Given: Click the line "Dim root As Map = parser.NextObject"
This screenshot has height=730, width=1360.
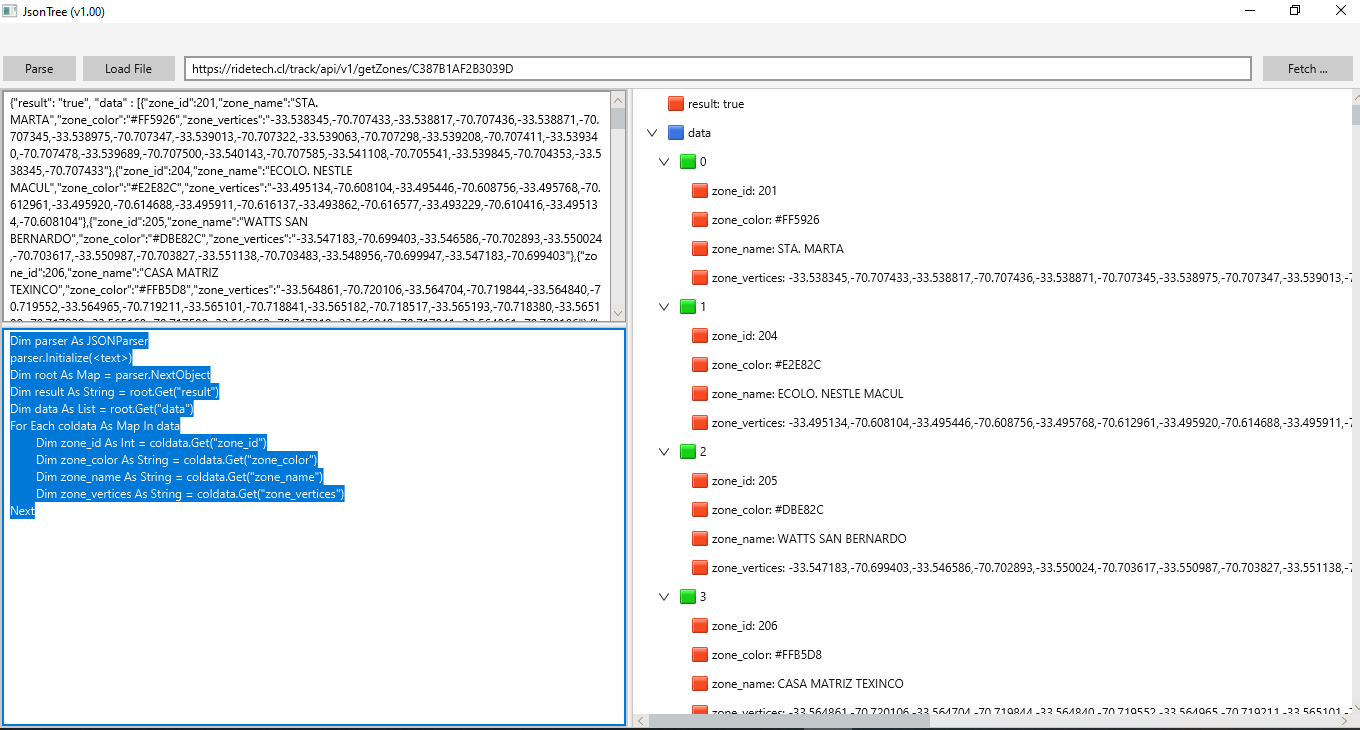Looking at the screenshot, I should pyautogui.click(x=110, y=375).
